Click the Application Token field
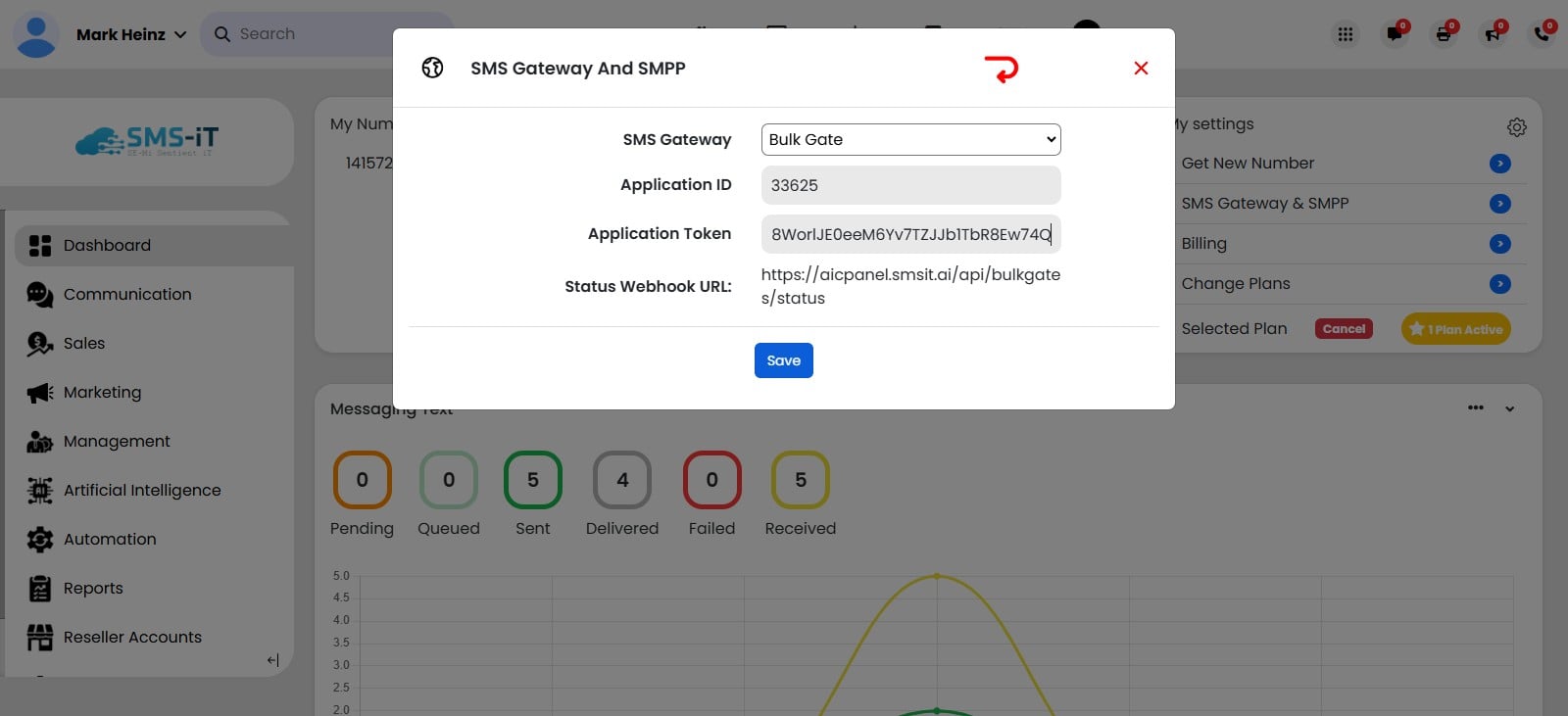The width and height of the screenshot is (1568, 716). (x=910, y=234)
